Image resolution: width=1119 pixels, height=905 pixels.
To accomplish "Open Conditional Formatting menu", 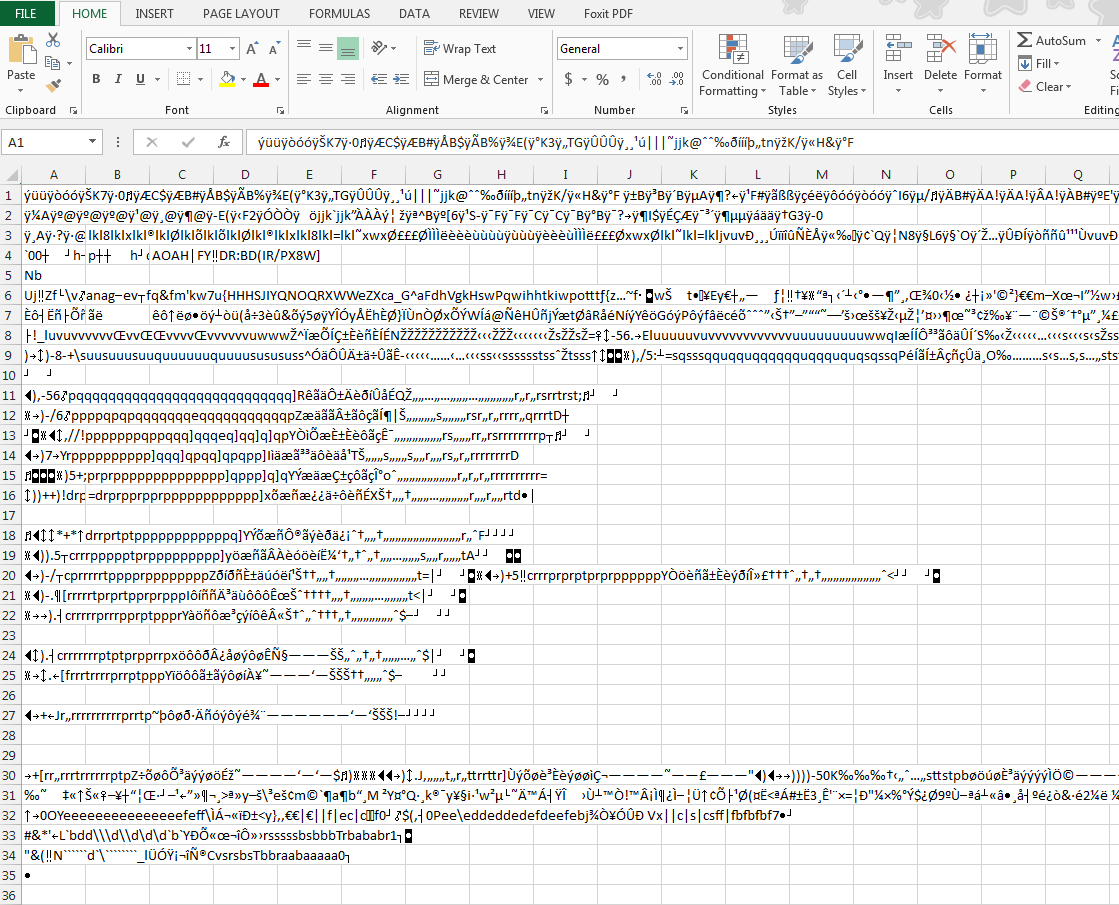I will click(x=732, y=66).
